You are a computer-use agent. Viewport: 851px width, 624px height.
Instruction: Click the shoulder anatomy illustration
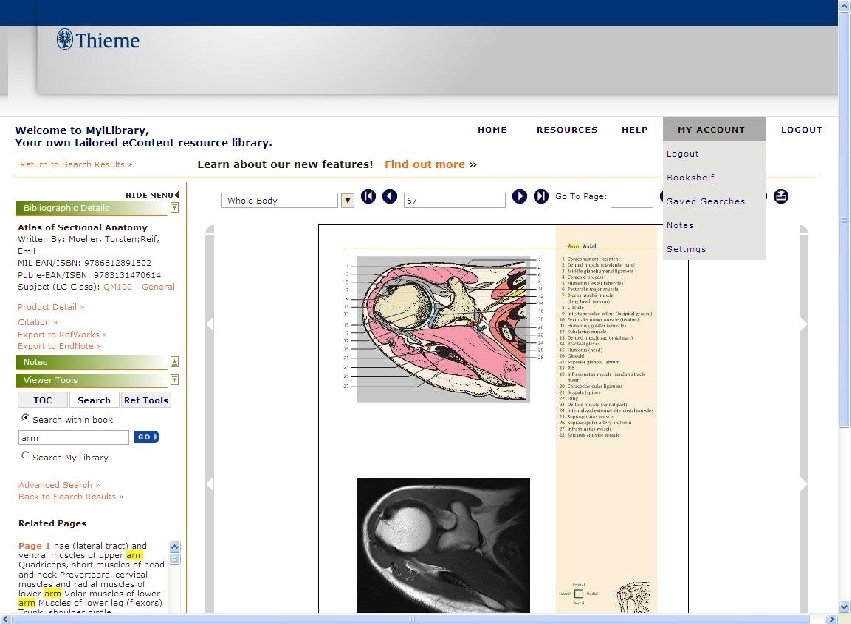click(443, 329)
